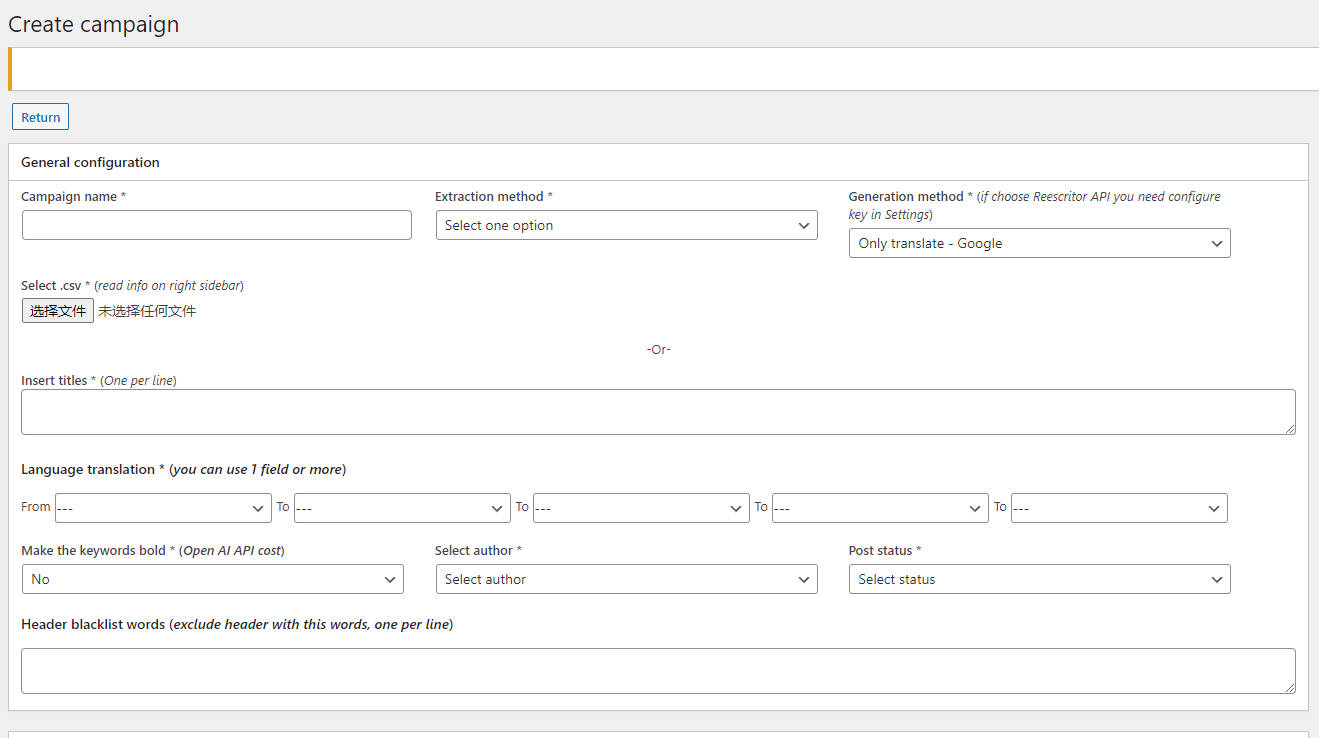Image resolution: width=1319 pixels, height=738 pixels.
Task: Focus the Campaign name input field
Action: click(216, 225)
